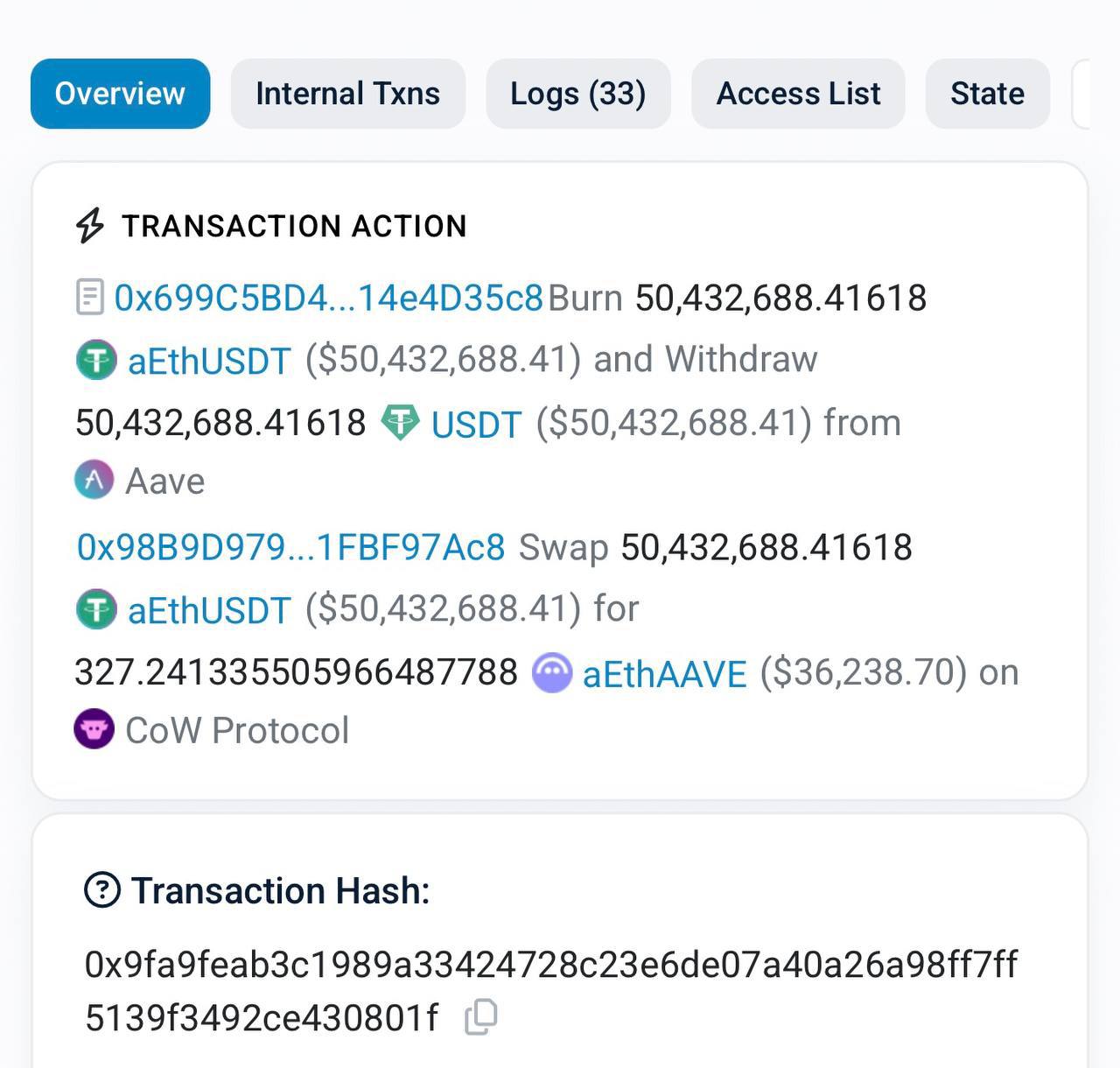The width and height of the screenshot is (1120, 1068).
Task: Open the Internal Txns tab
Action: [x=347, y=94]
